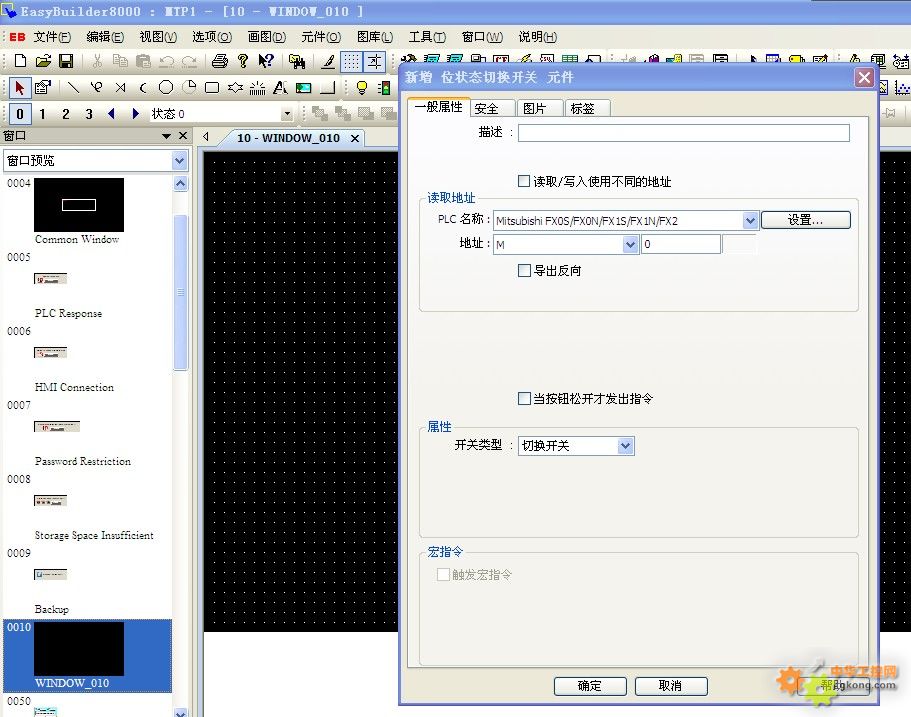Click the 描述 input field
The height and width of the screenshot is (717, 911).
tap(683, 132)
